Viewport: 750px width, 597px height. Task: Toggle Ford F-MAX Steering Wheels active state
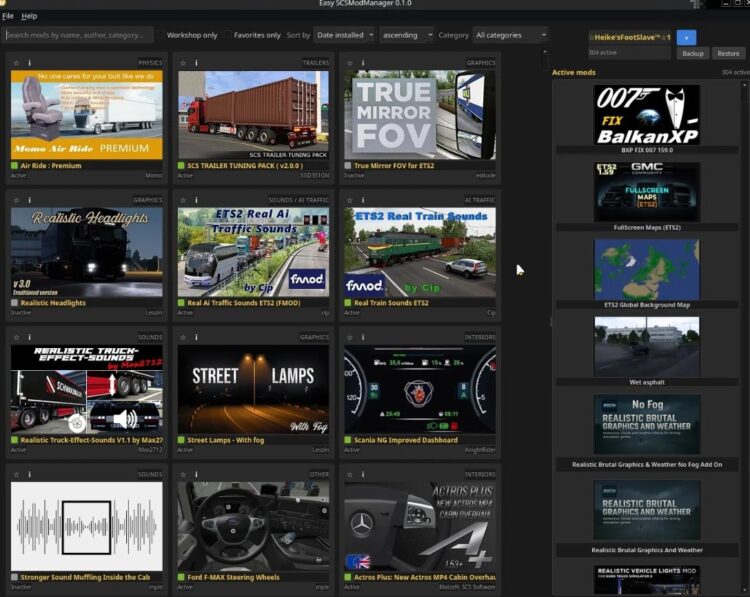(181, 577)
